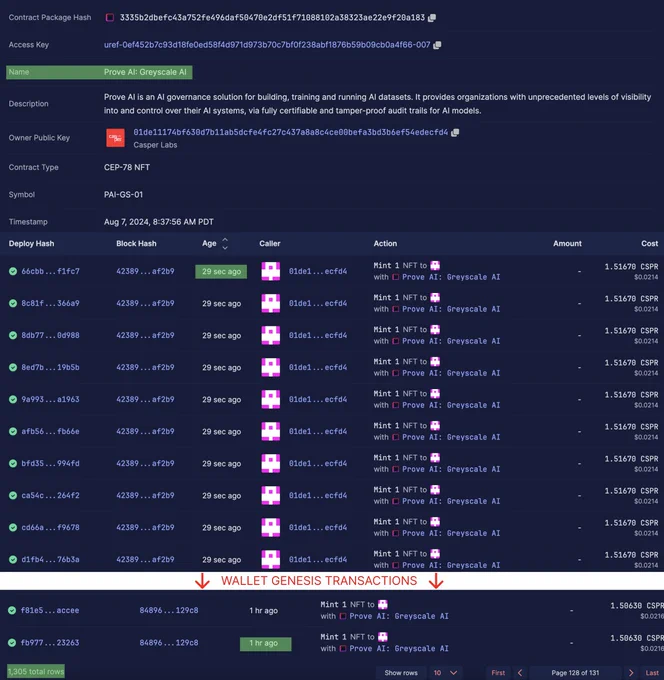
Task: Click caller avatar in ca54c...264f2 row
Action: click(271, 495)
